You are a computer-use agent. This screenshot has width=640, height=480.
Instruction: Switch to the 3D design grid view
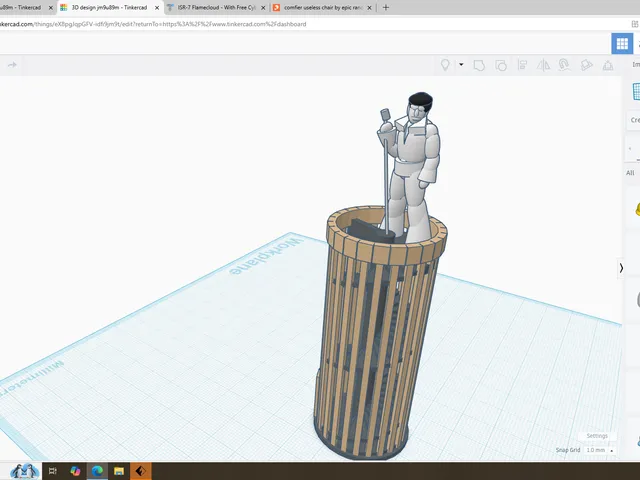click(x=622, y=44)
